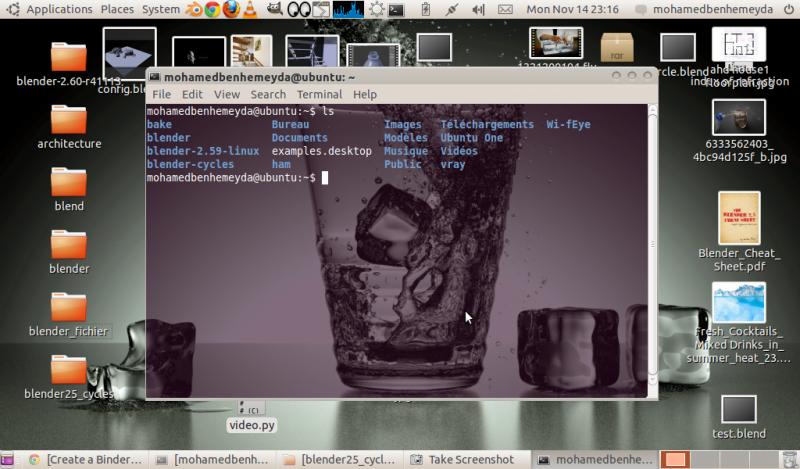Viewport: 800px width, 469px height.
Task: Open the power shutdown menu icon
Action: coord(788,9)
